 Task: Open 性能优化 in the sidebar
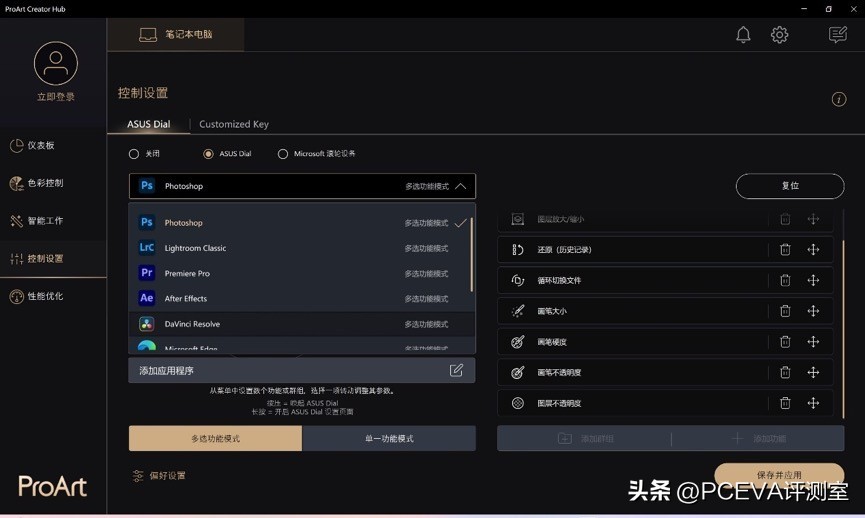53,296
